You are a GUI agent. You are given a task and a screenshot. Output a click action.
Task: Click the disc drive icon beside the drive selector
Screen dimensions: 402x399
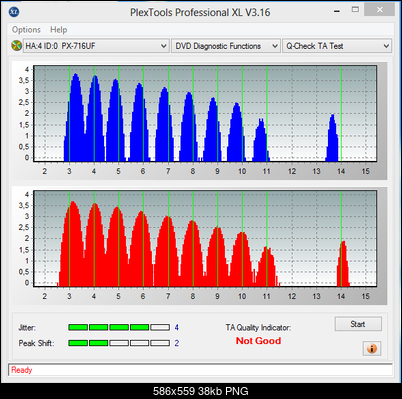point(16,45)
